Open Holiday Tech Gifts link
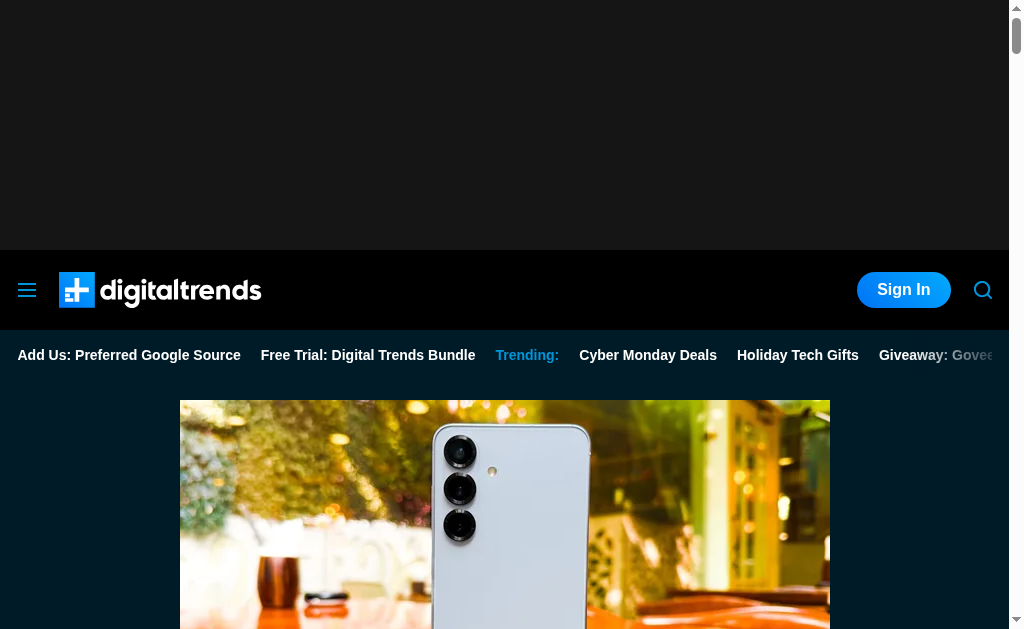Viewport: 1024px width, 629px height. coord(797,355)
